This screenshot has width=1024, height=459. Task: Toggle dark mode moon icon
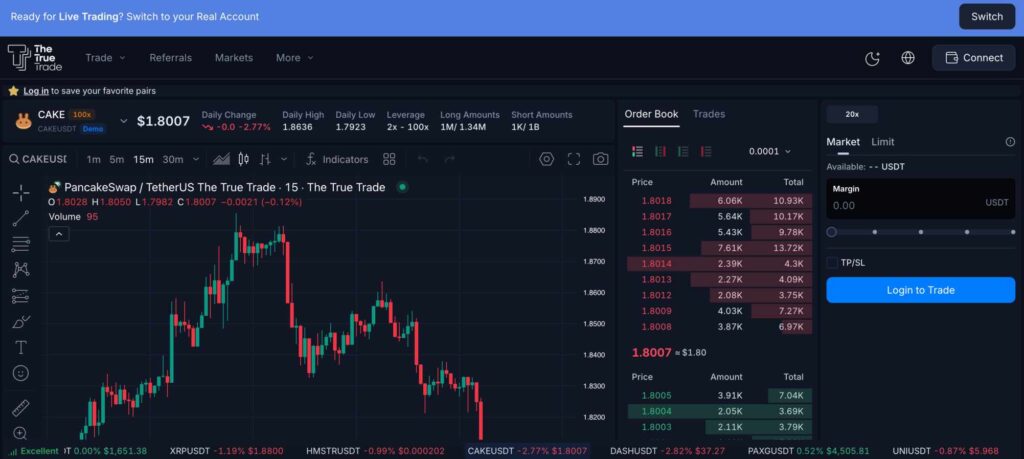coord(872,58)
